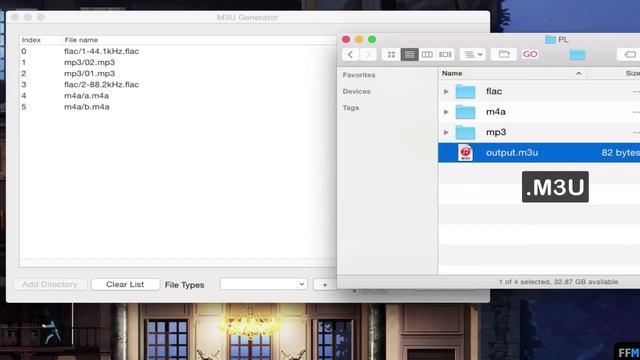640x360 pixels.
Task: Select row m4a/b.m4a in the list
Action: click(178, 107)
